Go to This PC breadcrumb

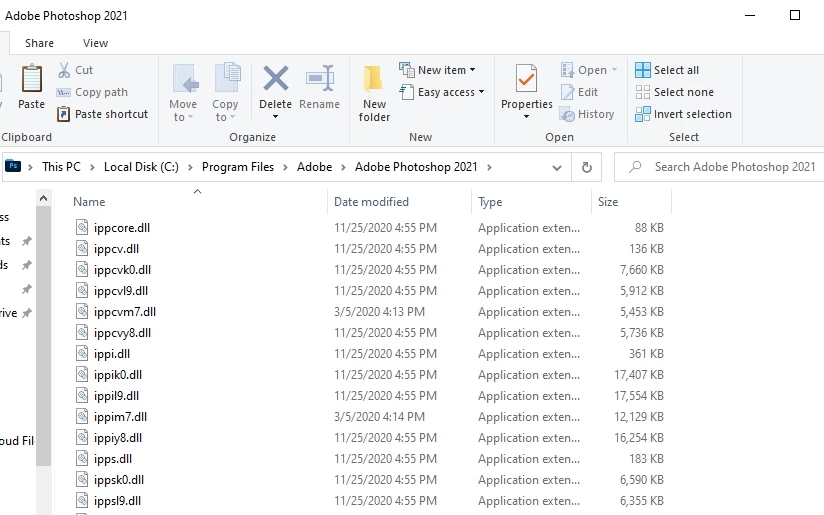[x=61, y=167]
